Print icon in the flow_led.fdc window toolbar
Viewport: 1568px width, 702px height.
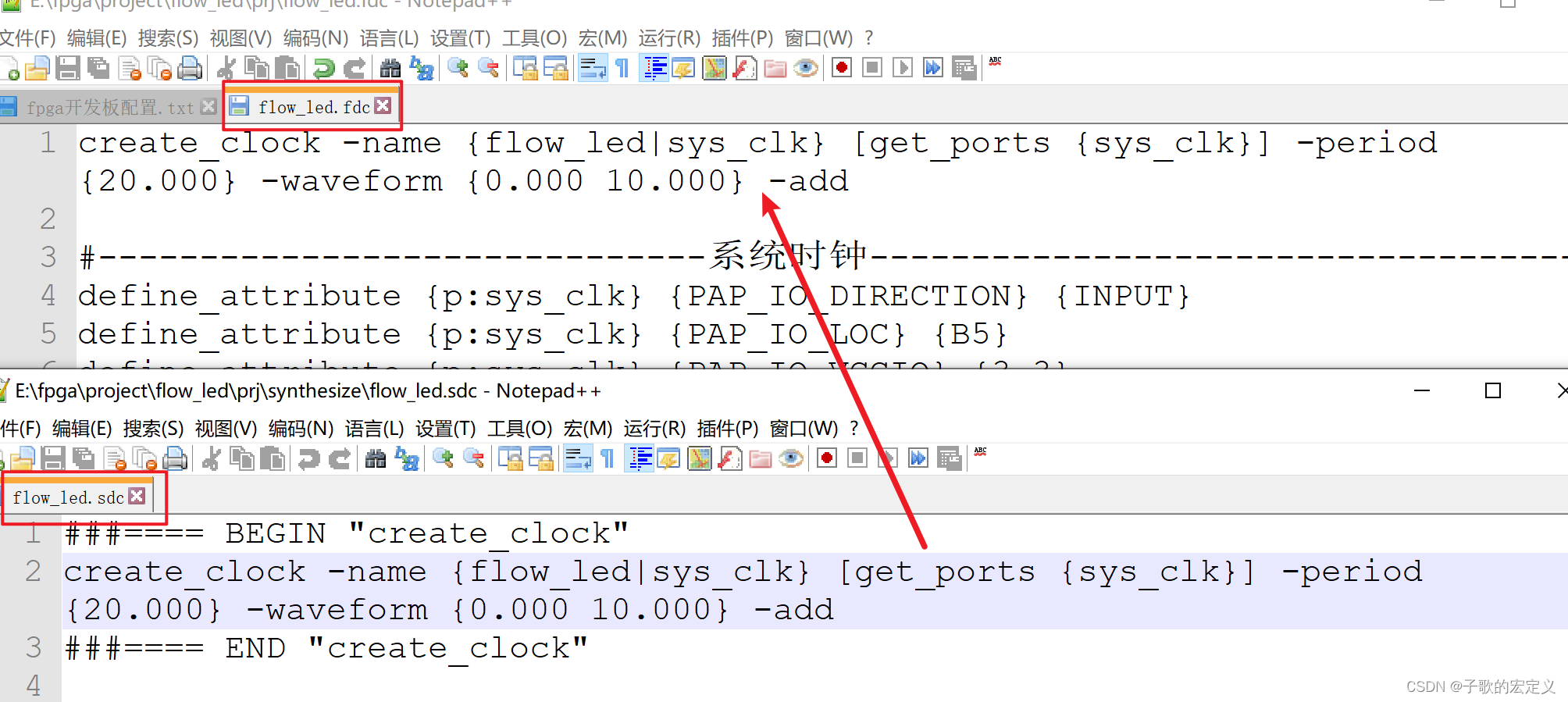pyautogui.click(x=190, y=69)
